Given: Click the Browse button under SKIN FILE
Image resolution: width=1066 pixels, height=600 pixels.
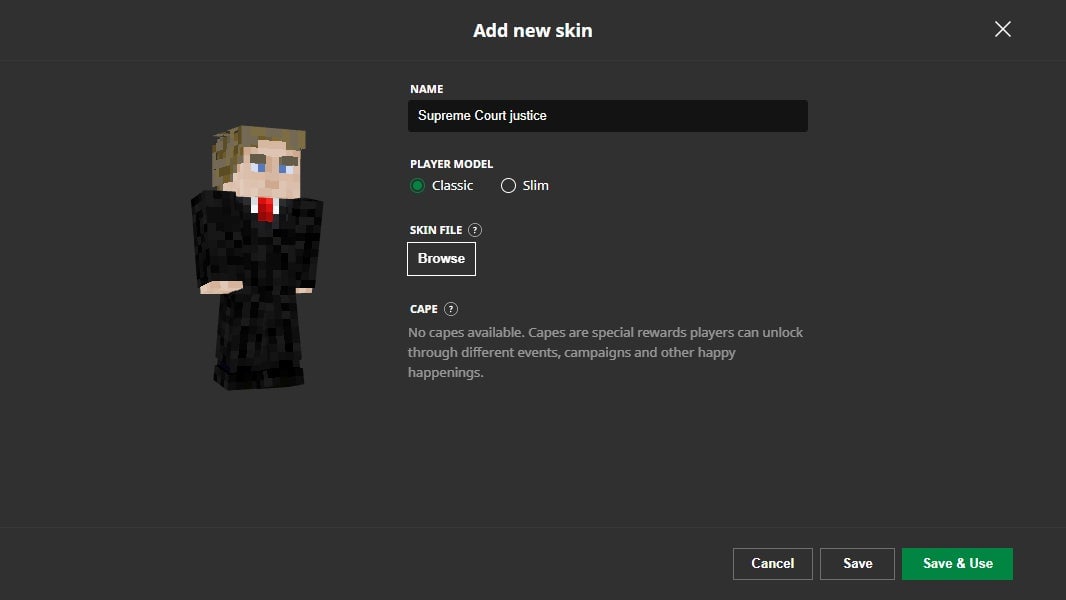Looking at the screenshot, I should click(441, 258).
